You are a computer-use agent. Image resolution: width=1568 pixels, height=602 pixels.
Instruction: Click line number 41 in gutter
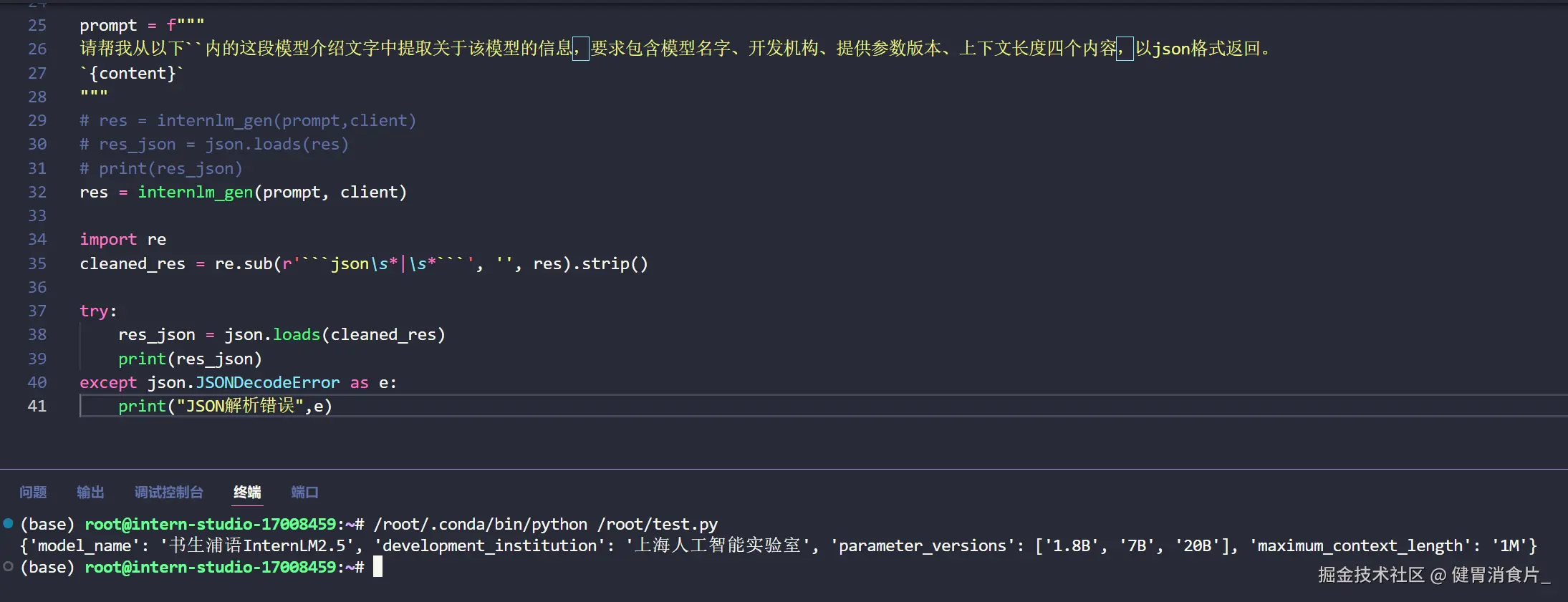pos(37,406)
